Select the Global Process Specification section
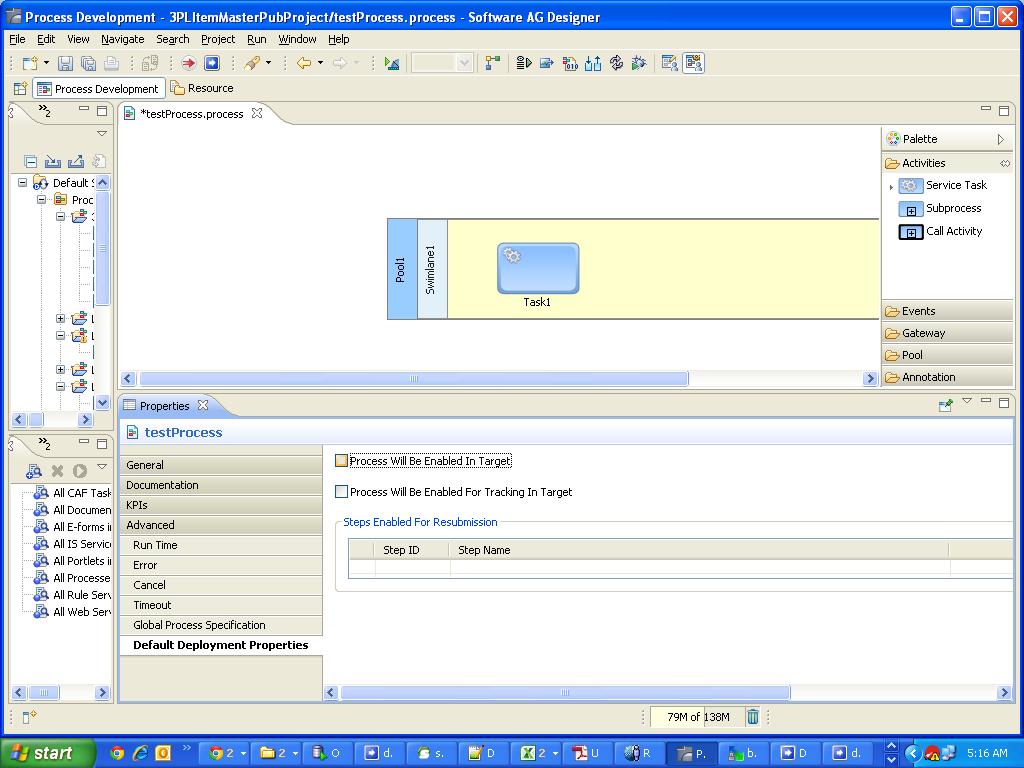1024x768 pixels. pos(221,625)
